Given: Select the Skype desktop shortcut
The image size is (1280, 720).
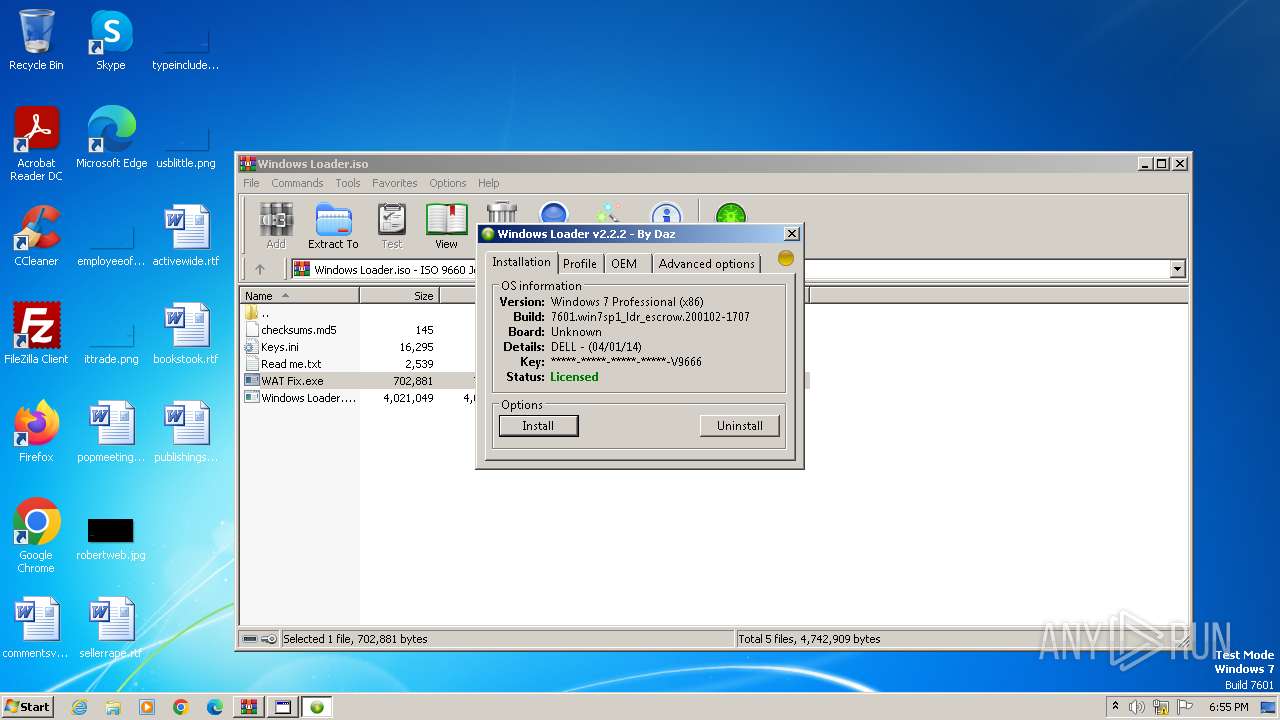Looking at the screenshot, I should 110,40.
